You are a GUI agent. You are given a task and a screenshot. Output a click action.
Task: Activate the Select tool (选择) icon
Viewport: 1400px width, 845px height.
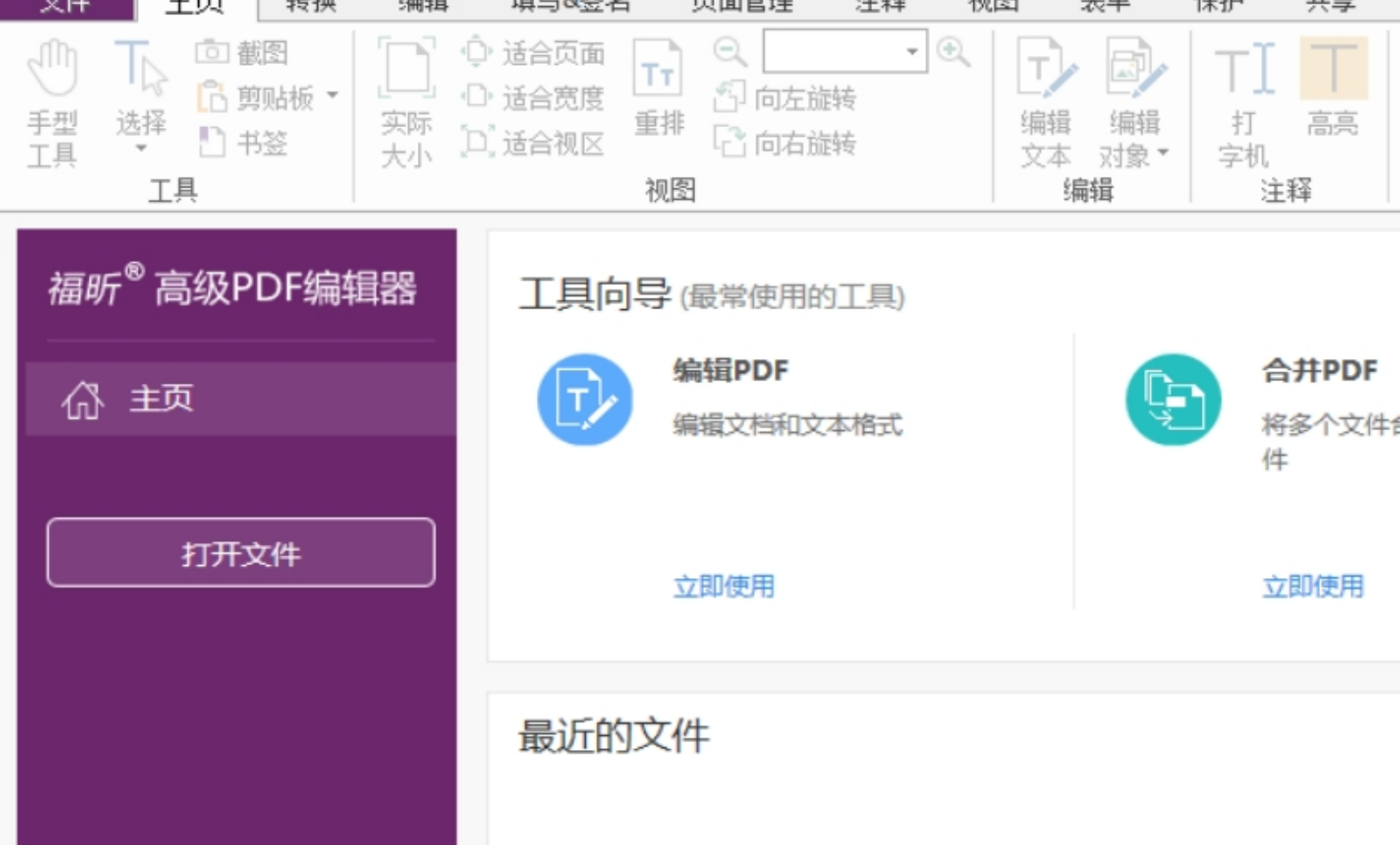point(140,68)
